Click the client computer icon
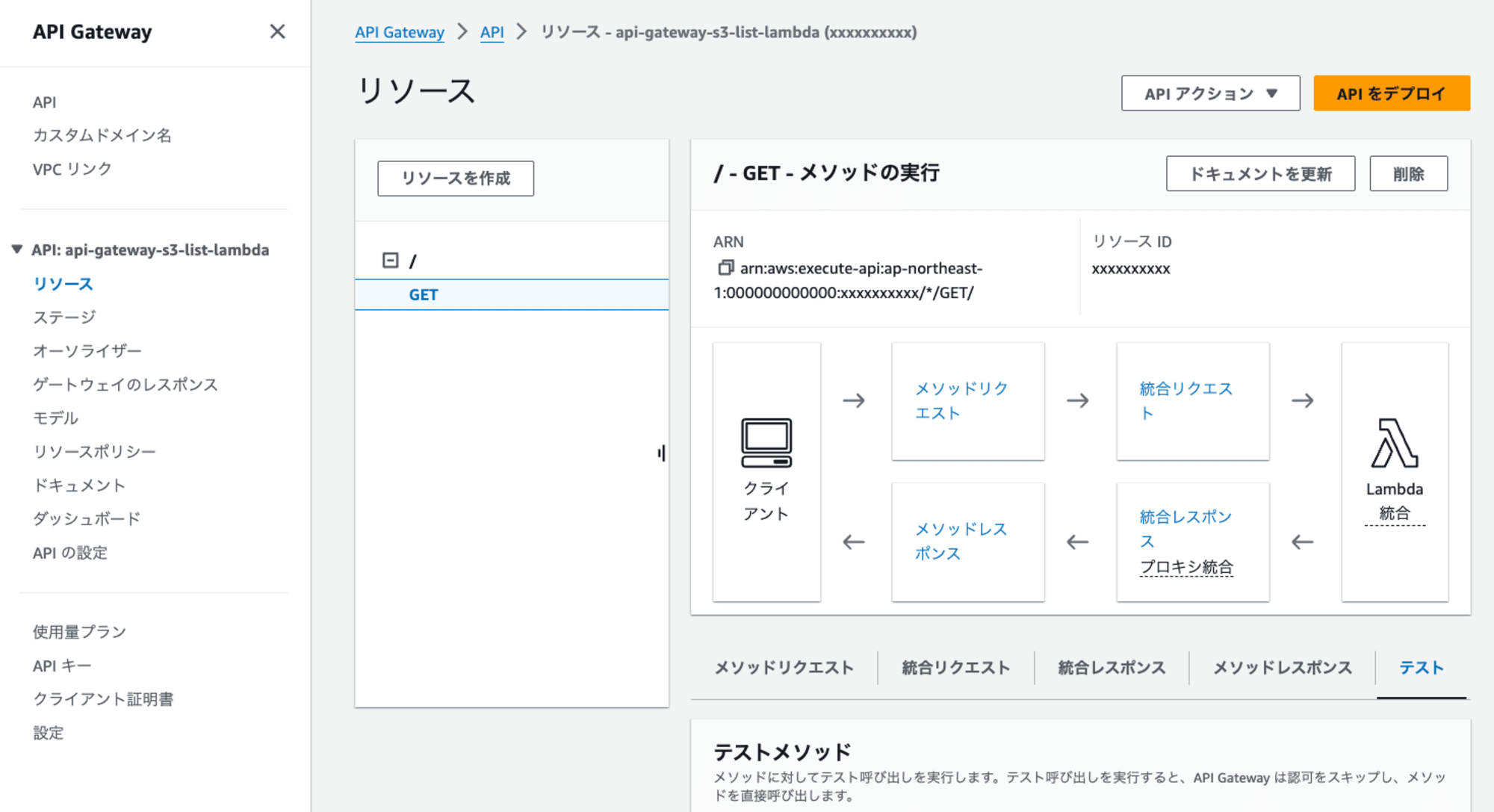1494x812 pixels. (766, 443)
